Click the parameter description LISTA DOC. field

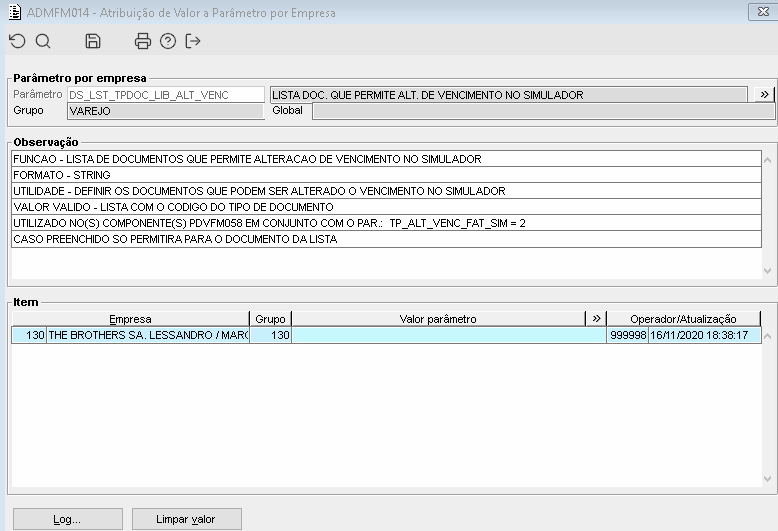coord(509,95)
